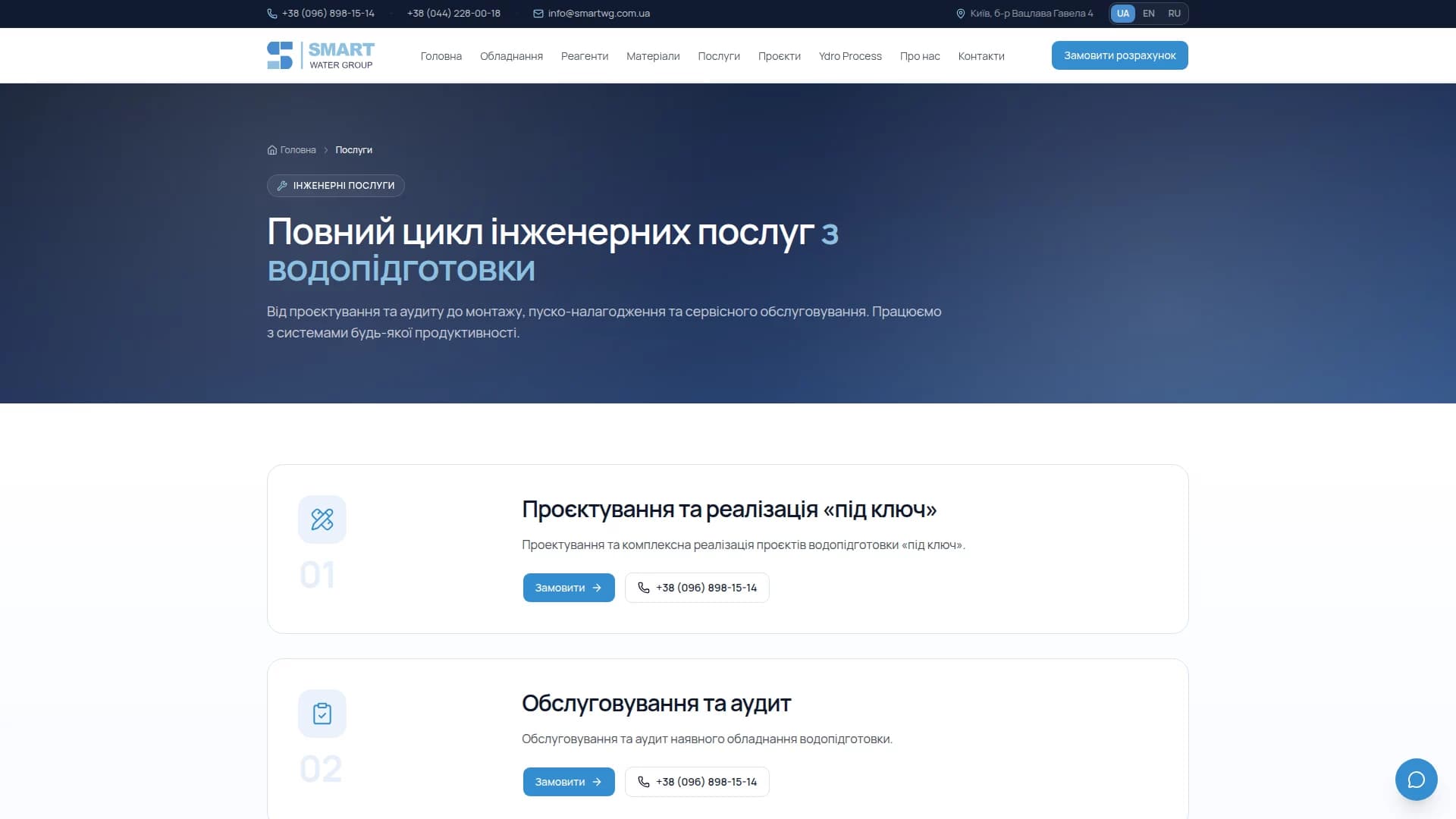The height and width of the screenshot is (819, 1456).
Task: Click the breadcrumb chevron separator
Action: (326, 150)
